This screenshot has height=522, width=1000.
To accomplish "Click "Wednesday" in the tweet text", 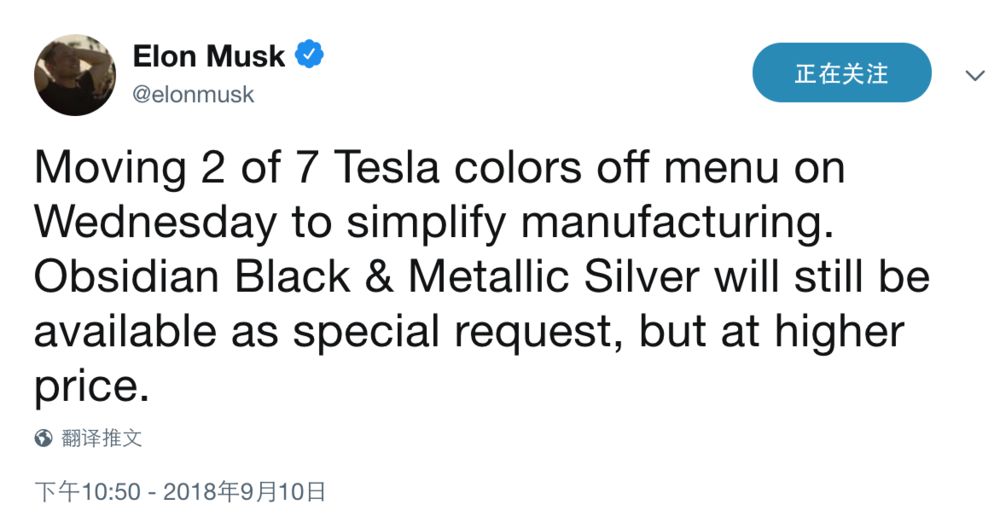I will coord(155,222).
